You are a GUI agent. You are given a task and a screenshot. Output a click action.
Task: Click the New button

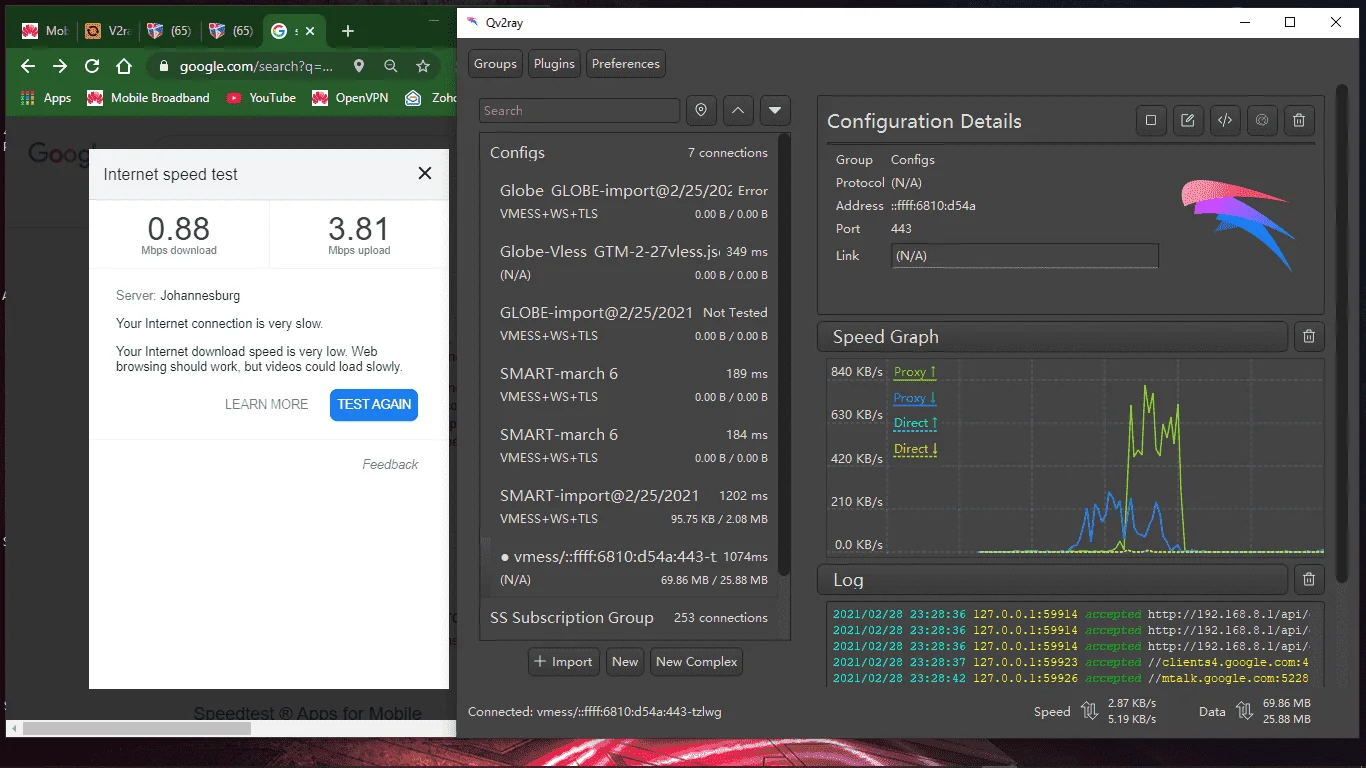(625, 662)
